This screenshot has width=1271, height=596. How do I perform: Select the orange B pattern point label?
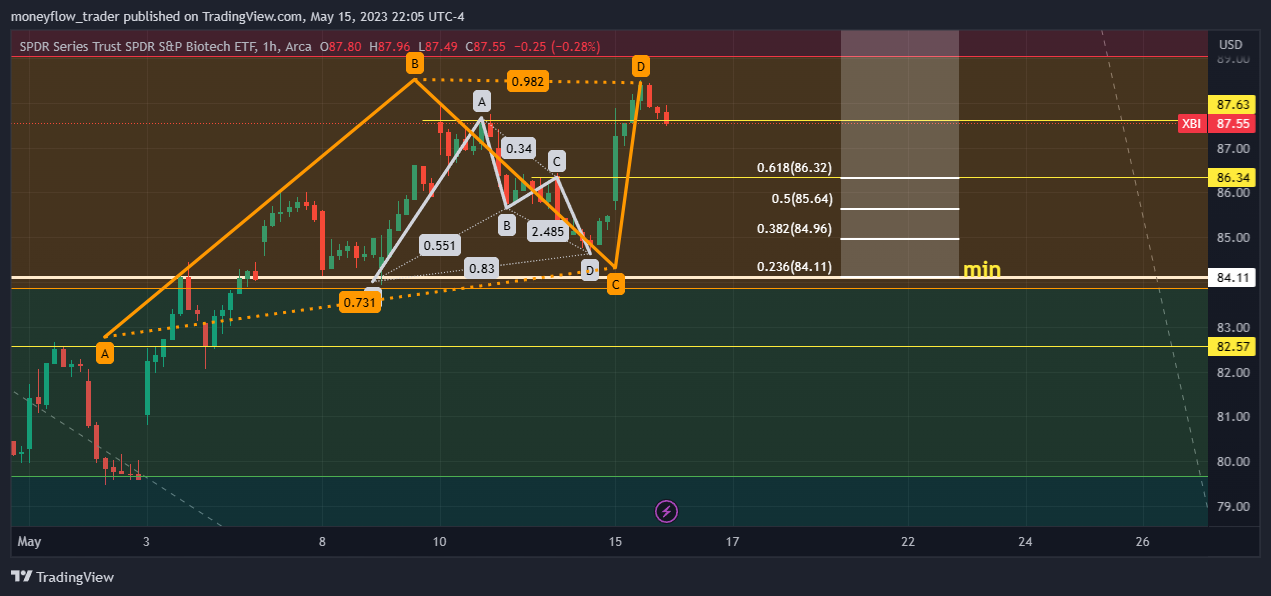pos(414,64)
